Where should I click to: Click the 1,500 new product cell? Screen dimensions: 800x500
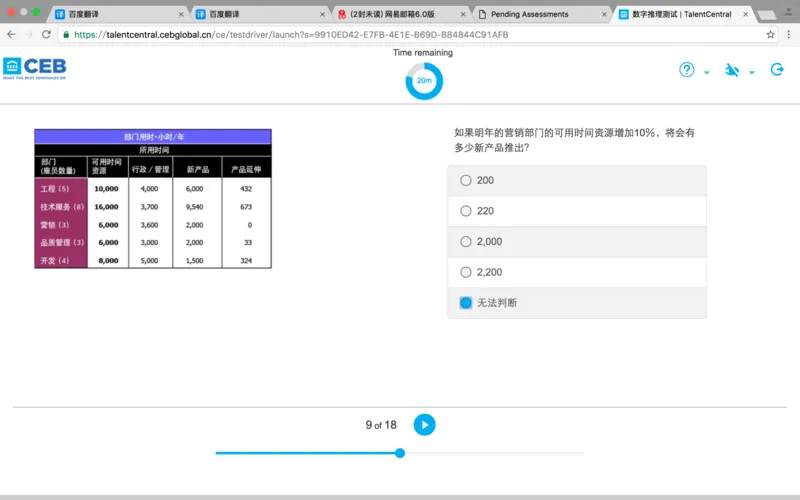pyautogui.click(x=194, y=261)
